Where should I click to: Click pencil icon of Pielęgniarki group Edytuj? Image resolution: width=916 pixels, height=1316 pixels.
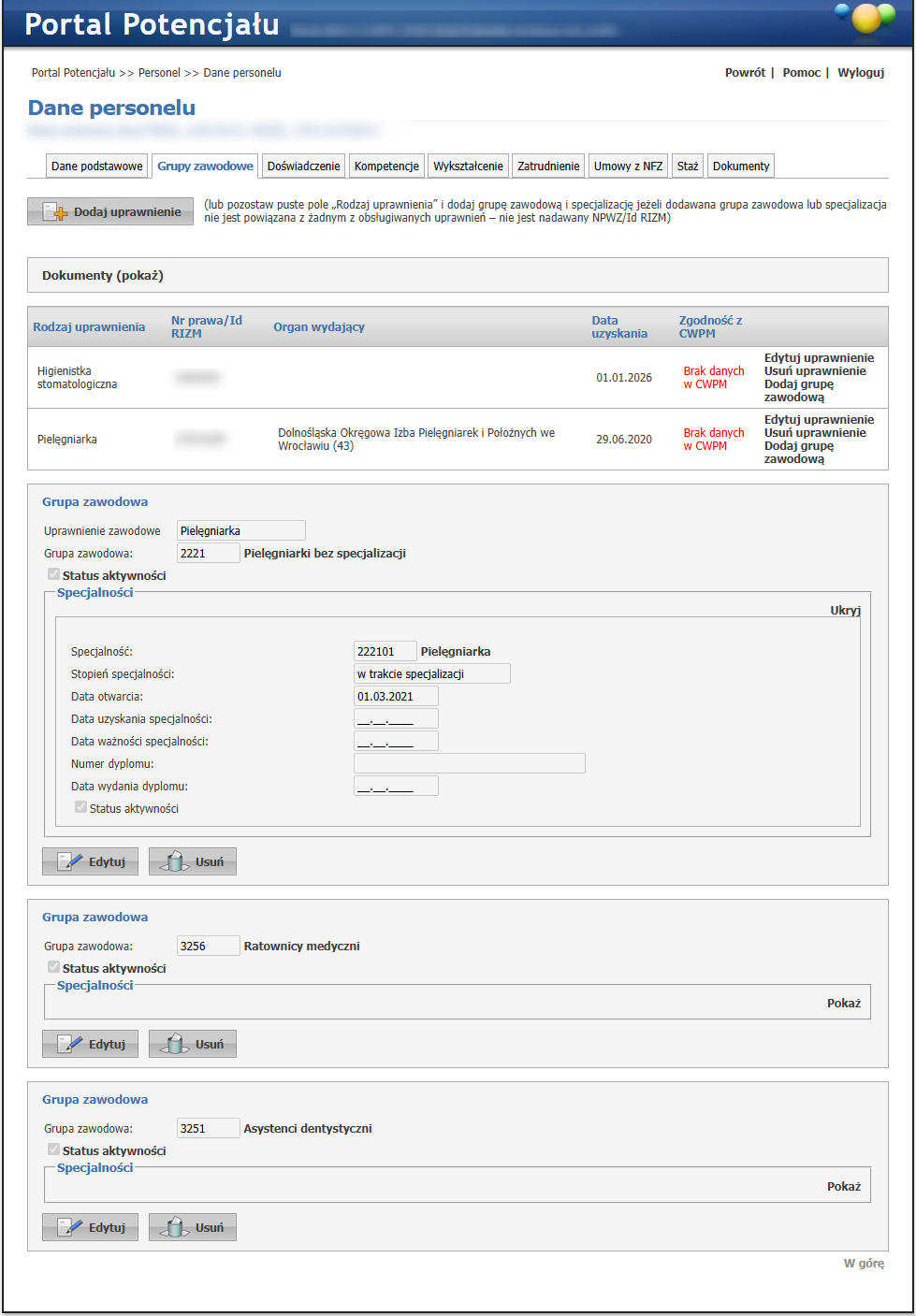pyautogui.click(x=70, y=861)
